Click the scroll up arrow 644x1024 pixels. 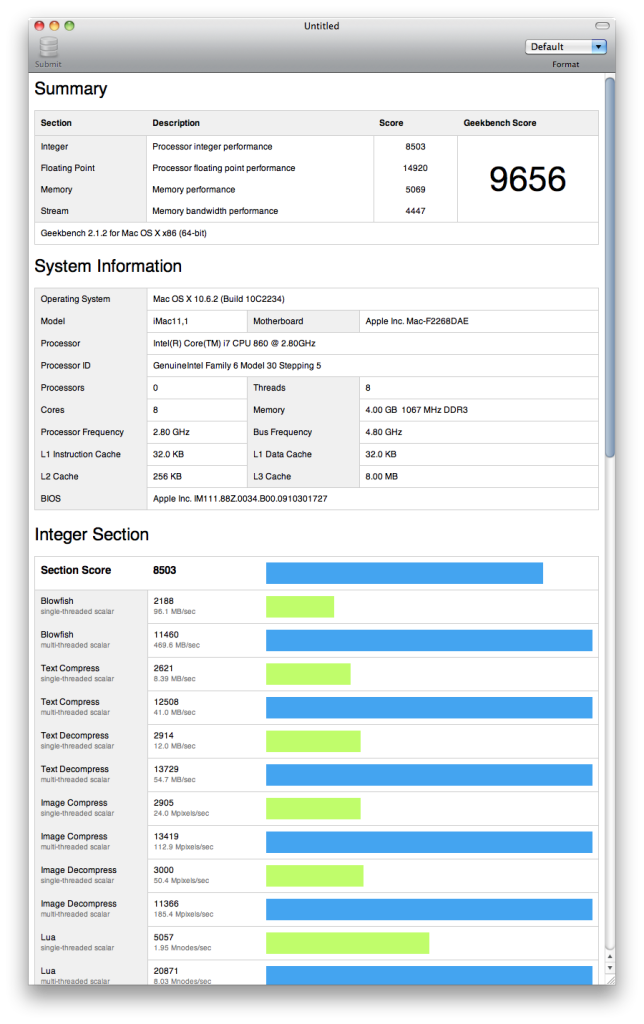click(609, 956)
